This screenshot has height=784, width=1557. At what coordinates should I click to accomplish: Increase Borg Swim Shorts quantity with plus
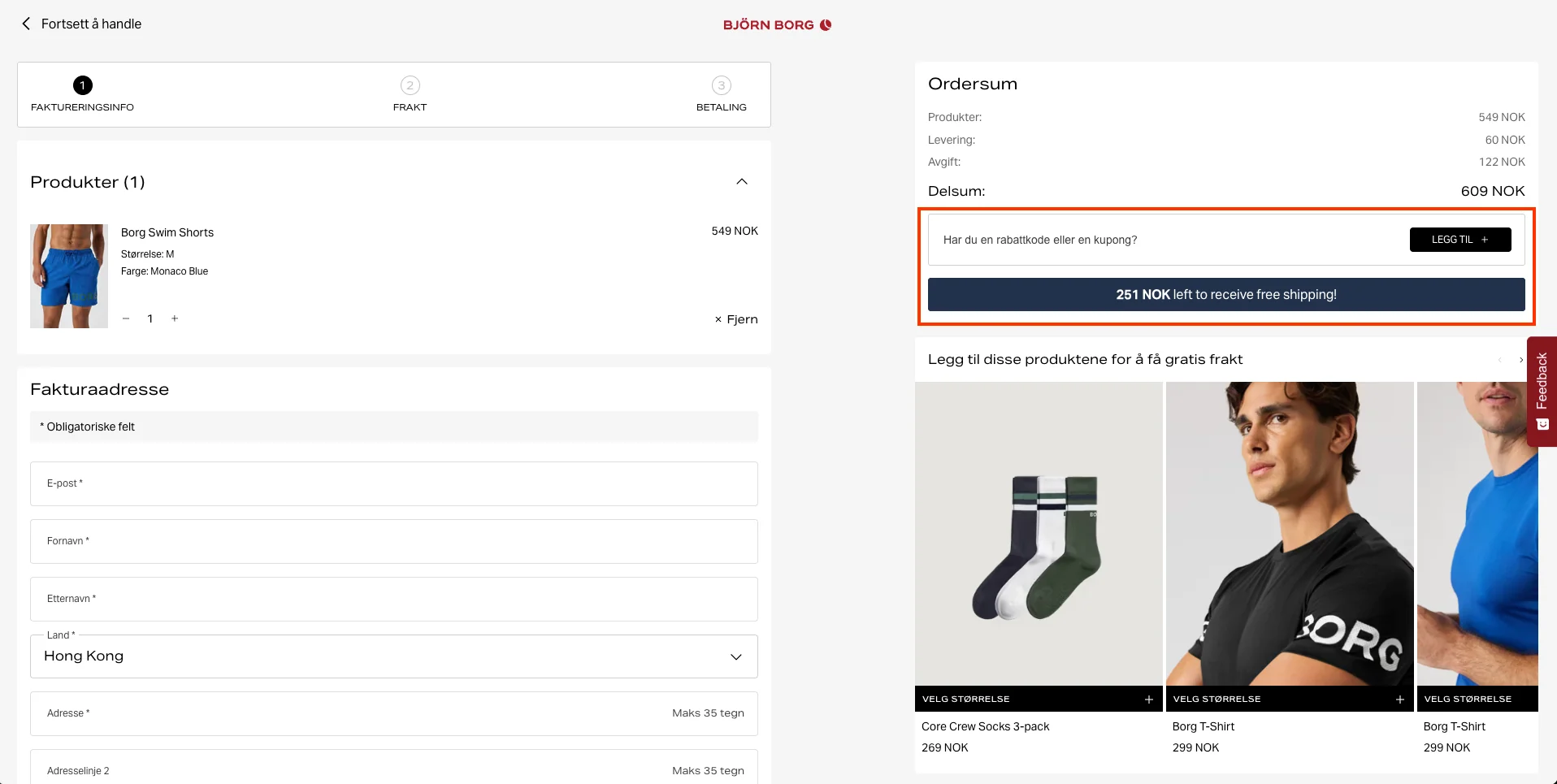pos(175,318)
